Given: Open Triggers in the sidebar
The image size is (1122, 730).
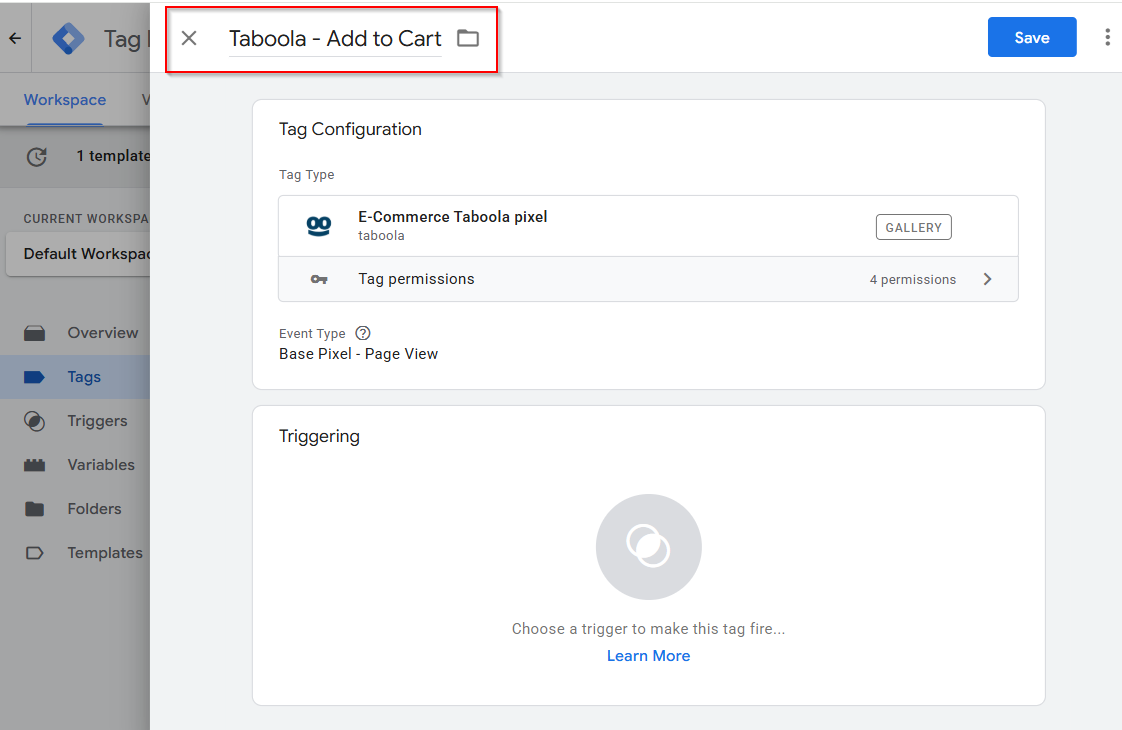Looking at the screenshot, I should click(75, 421).
